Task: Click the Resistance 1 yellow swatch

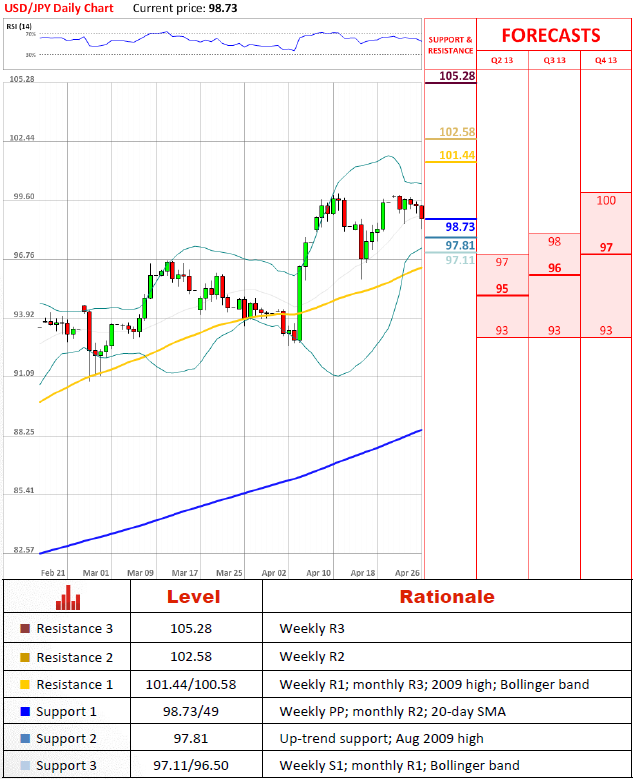Action: [25, 685]
